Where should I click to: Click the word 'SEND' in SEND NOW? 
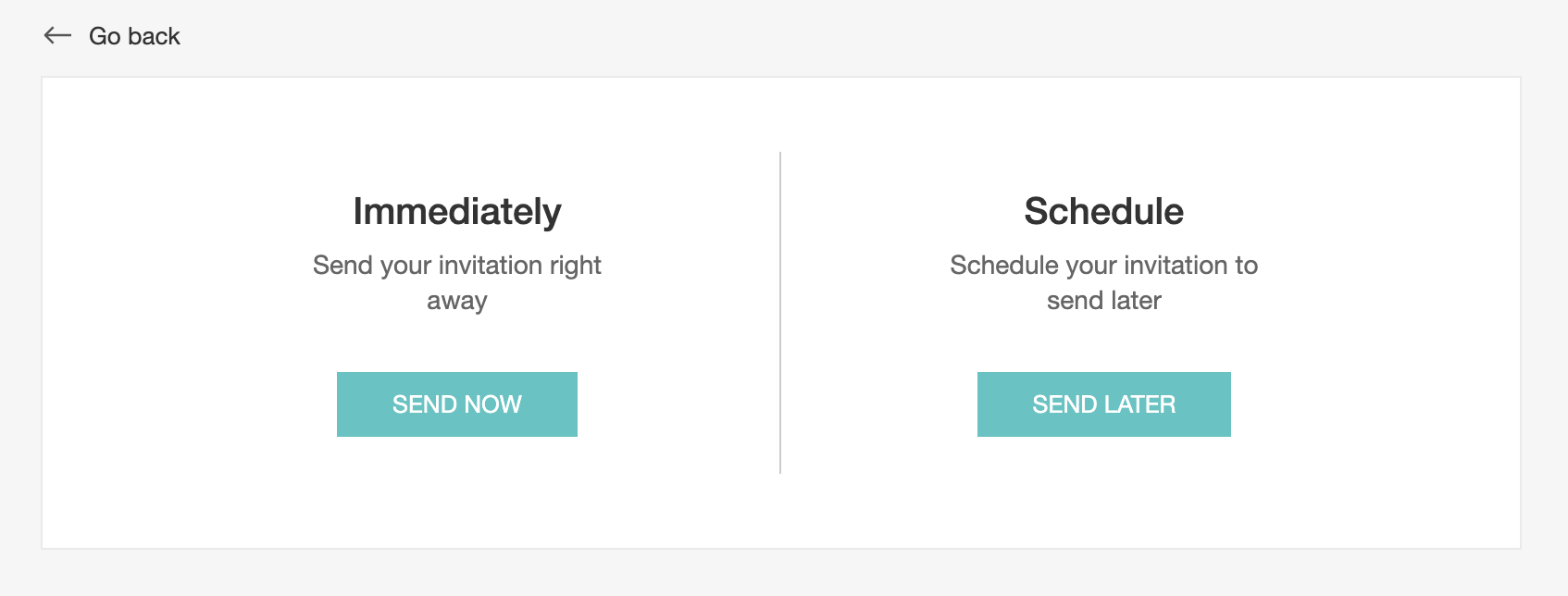click(x=421, y=404)
